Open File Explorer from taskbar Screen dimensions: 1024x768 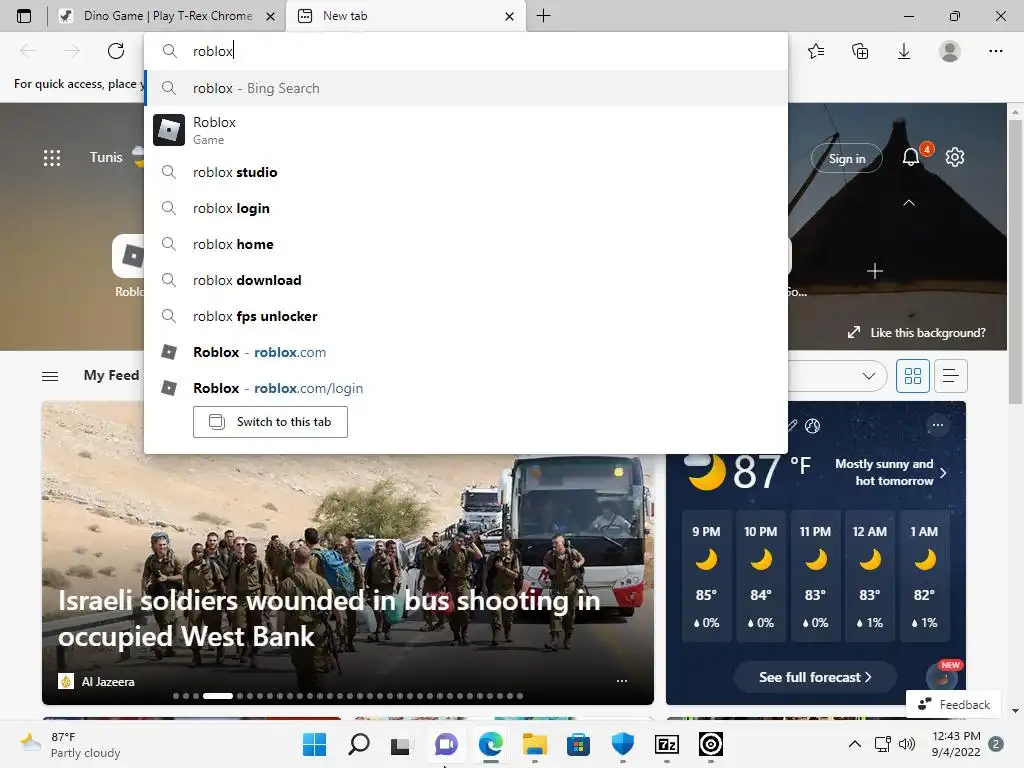coord(534,744)
